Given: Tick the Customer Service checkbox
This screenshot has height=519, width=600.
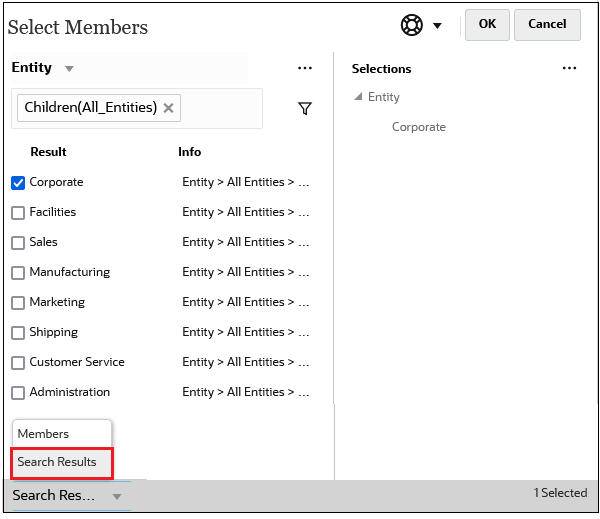Looking at the screenshot, I should tap(18, 363).
